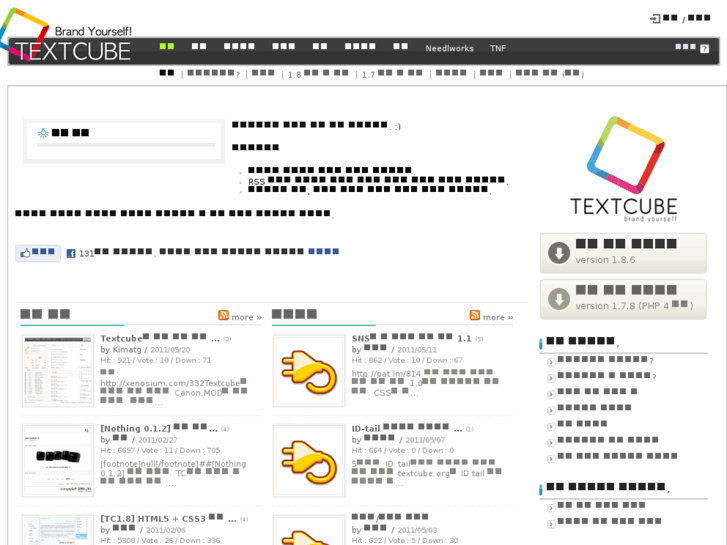Click RSS-prefixed bullet line text
This screenshot has width=727, height=545.
click(377, 181)
